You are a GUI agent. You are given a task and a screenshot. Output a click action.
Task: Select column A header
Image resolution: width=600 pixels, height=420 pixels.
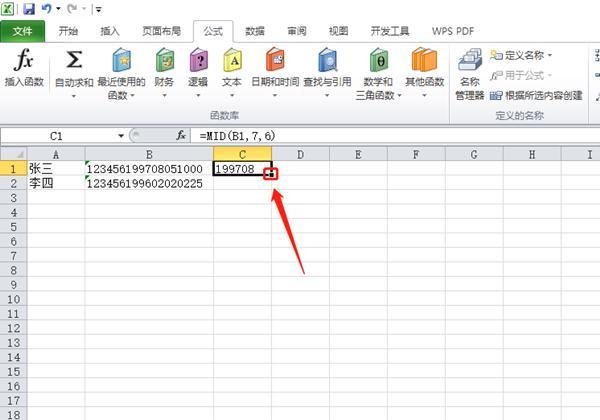tap(56, 155)
